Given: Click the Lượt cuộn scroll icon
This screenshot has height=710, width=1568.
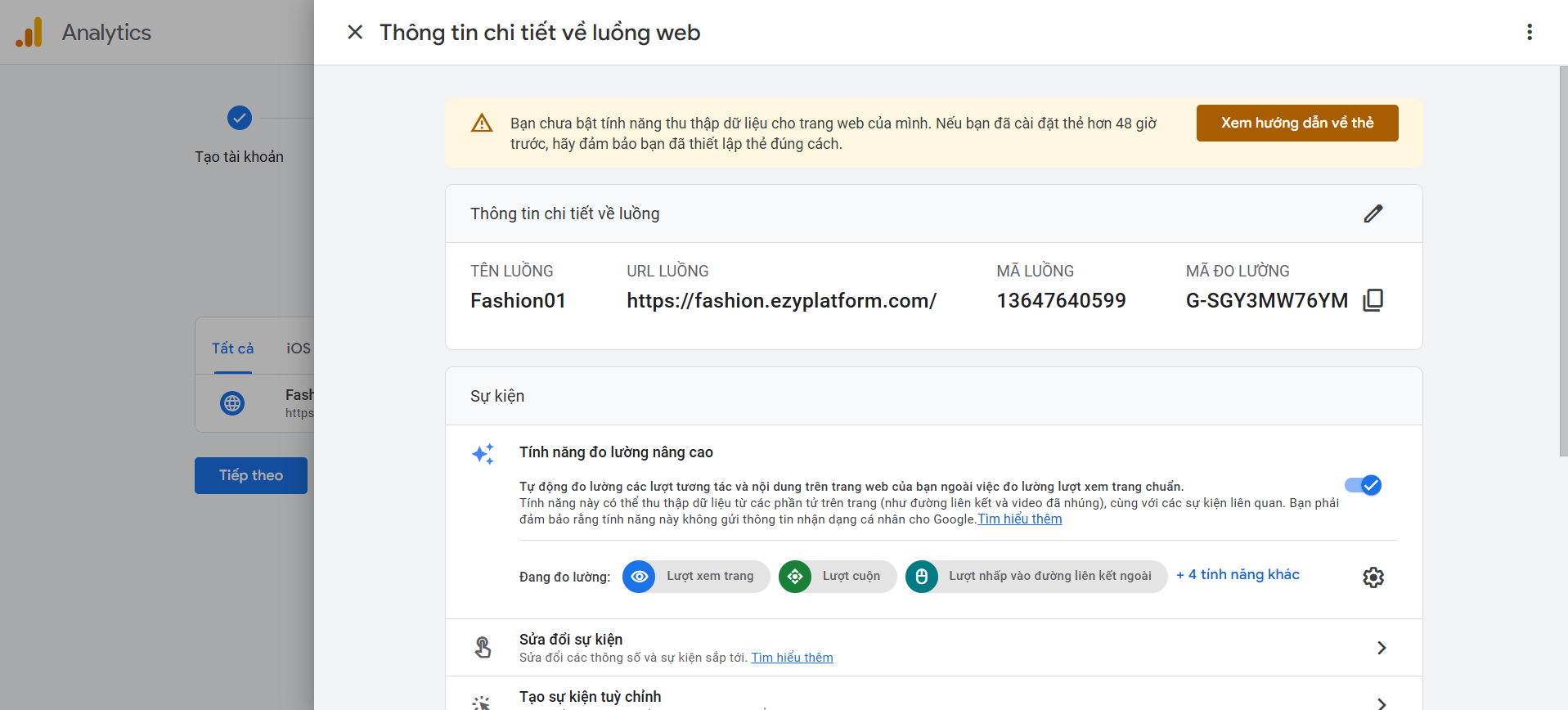Looking at the screenshot, I should 795,577.
